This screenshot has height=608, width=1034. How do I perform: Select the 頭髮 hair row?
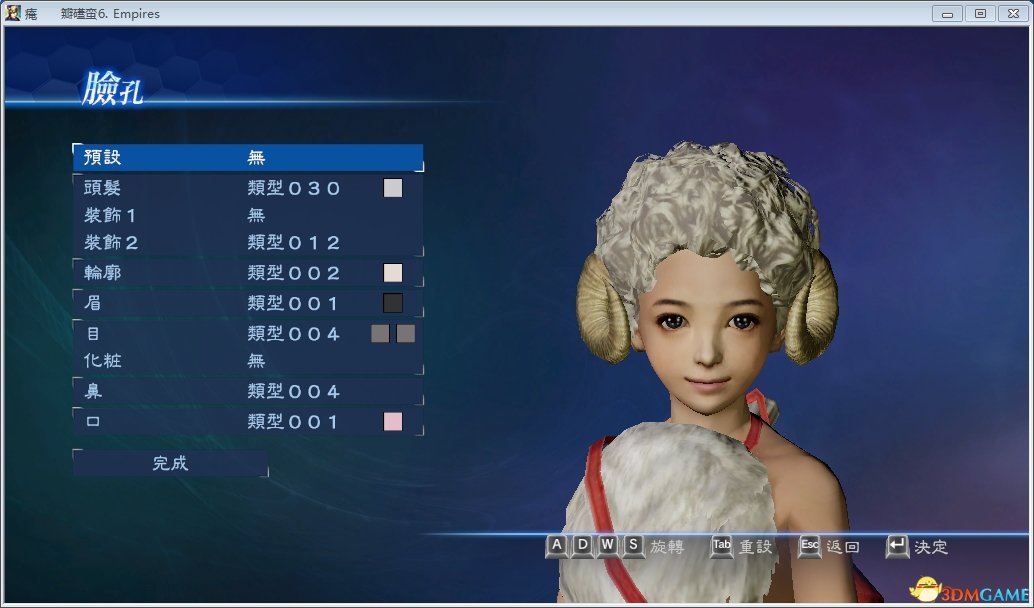(248, 188)
